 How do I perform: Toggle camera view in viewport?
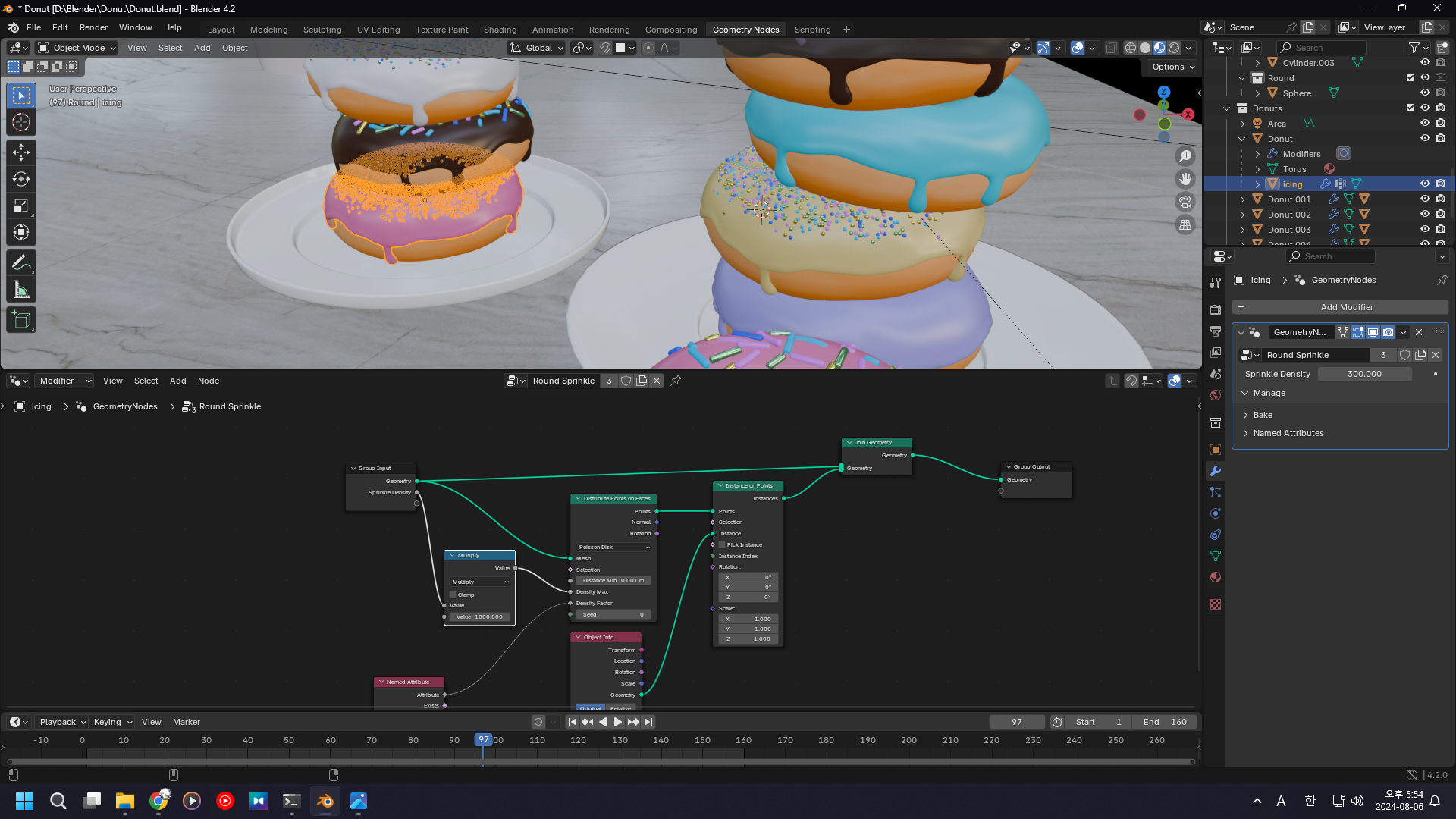coord(1185,202)
